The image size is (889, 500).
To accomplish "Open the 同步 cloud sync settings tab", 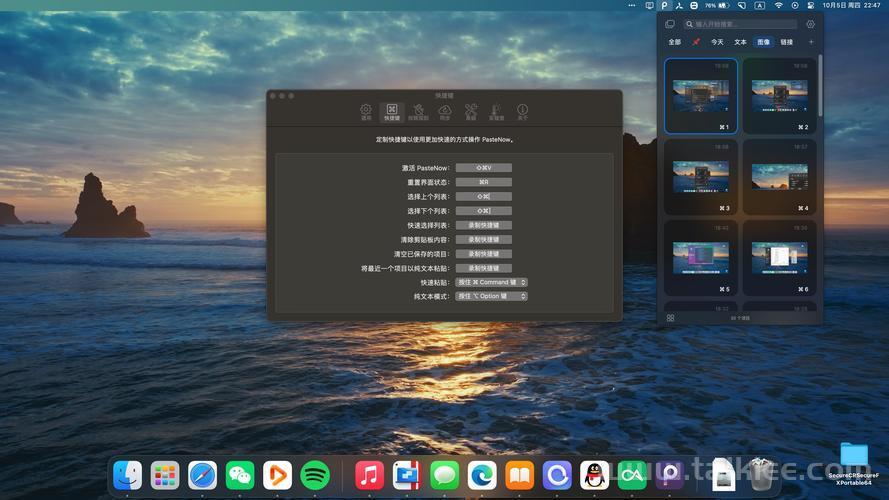I will click(444, 111).
